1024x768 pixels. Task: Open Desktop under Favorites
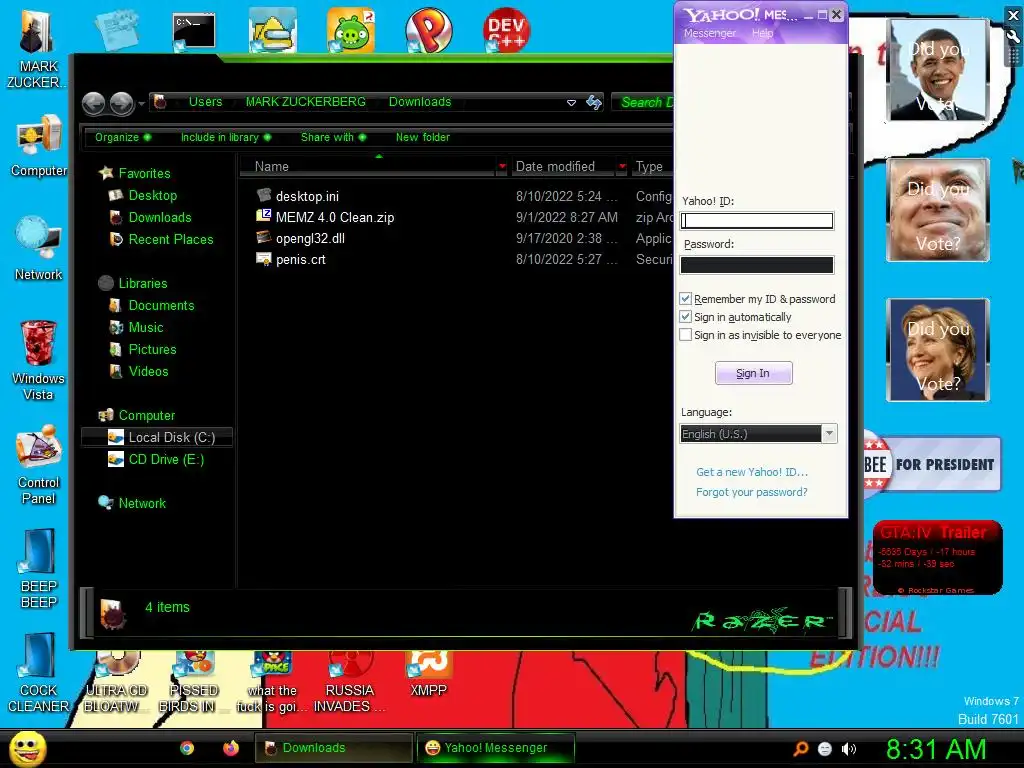coord(152,195)
